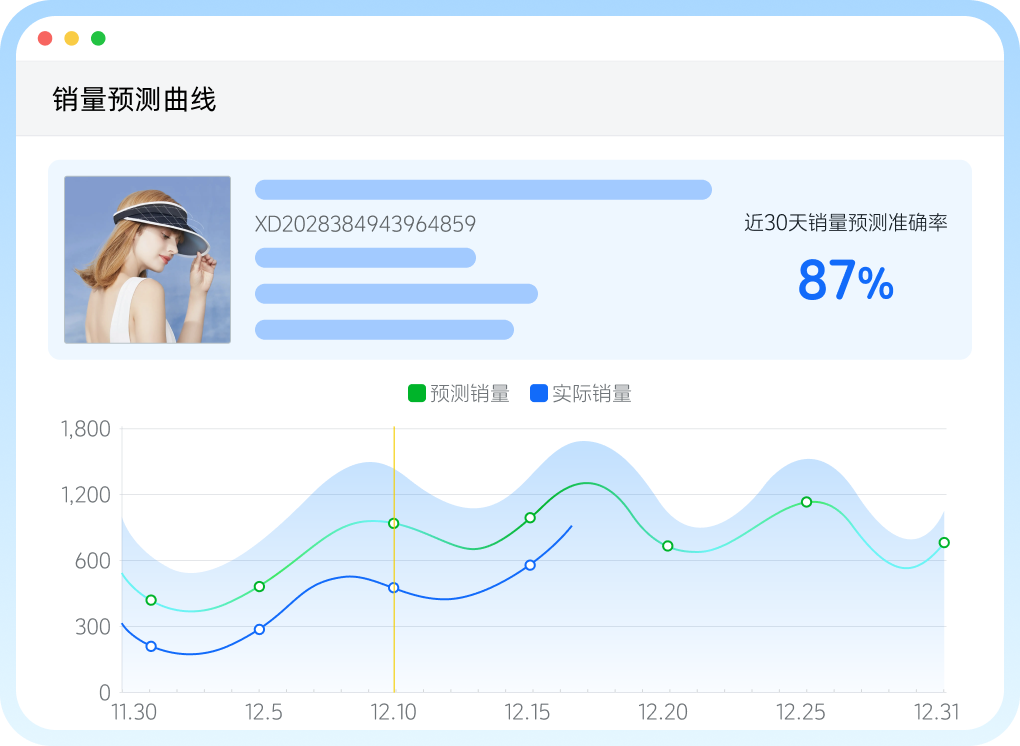Select the blue actual sales point at 11.30
This screenshot has height=746, width=1020.
[x=151, y=647]
